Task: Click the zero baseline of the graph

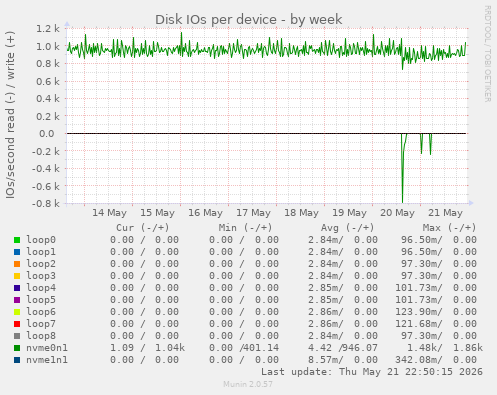Action: click(x=266, y=134)
